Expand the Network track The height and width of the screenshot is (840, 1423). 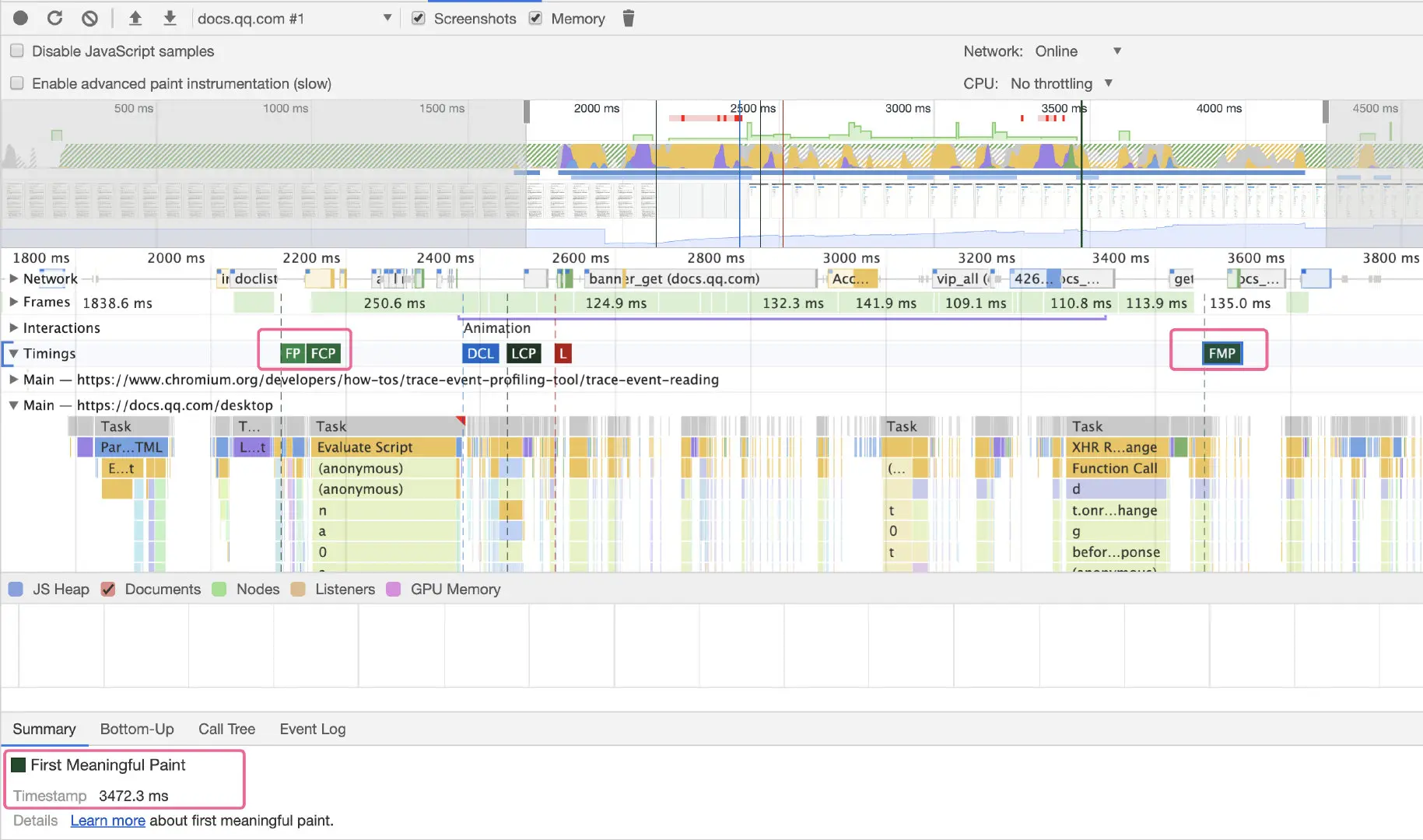(13, 278)
